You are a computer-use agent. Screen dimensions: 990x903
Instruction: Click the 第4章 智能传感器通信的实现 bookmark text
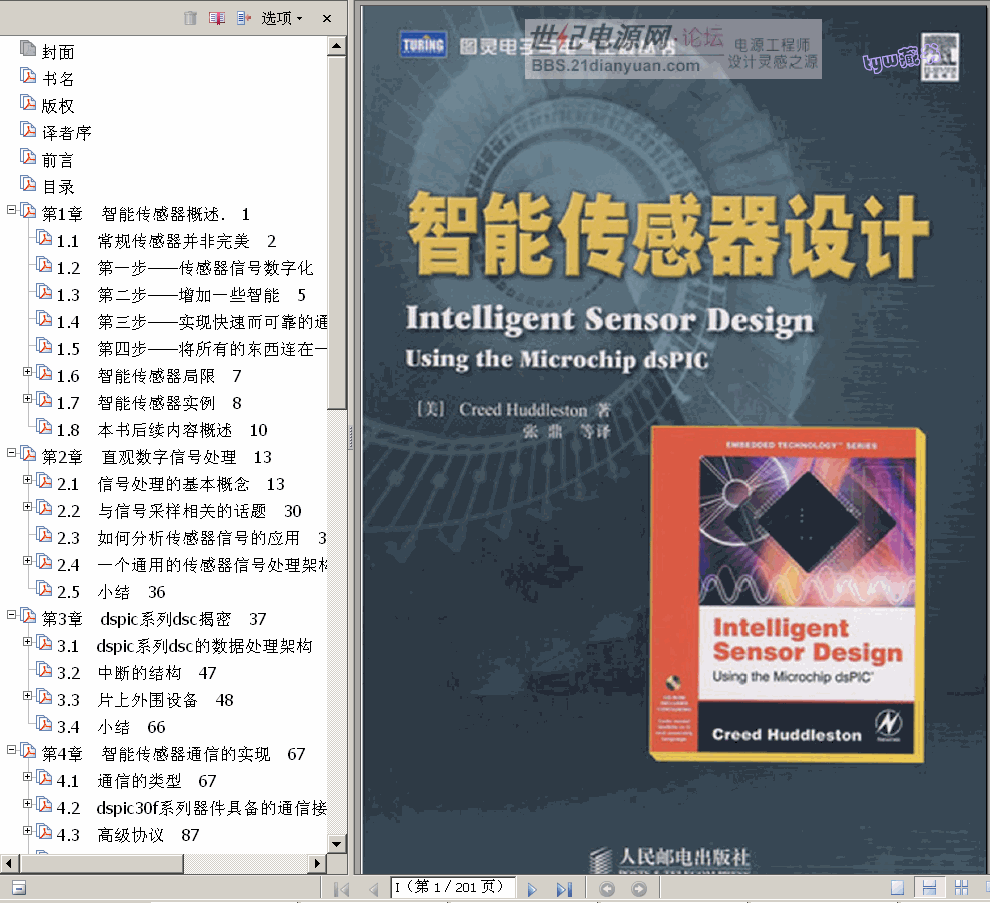point(173,755)
